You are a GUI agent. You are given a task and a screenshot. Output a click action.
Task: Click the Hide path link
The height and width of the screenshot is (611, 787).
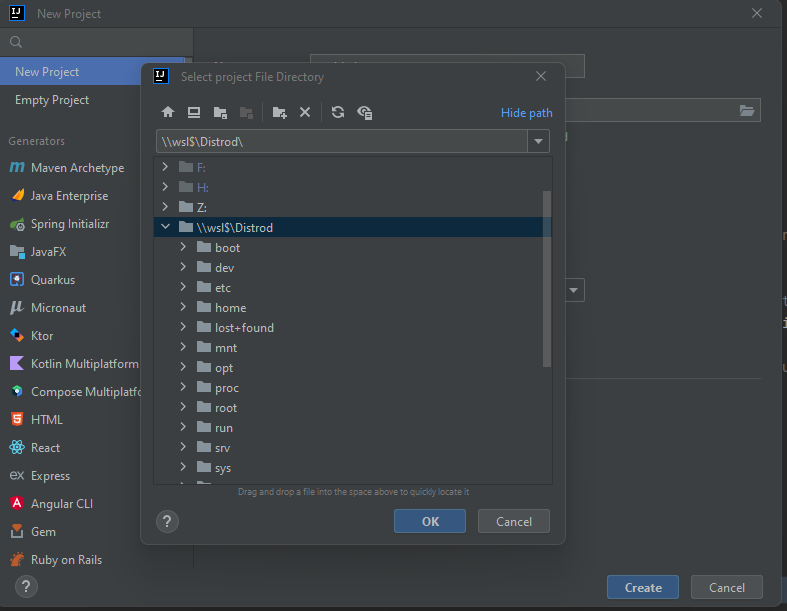click(x=527, y=113)
